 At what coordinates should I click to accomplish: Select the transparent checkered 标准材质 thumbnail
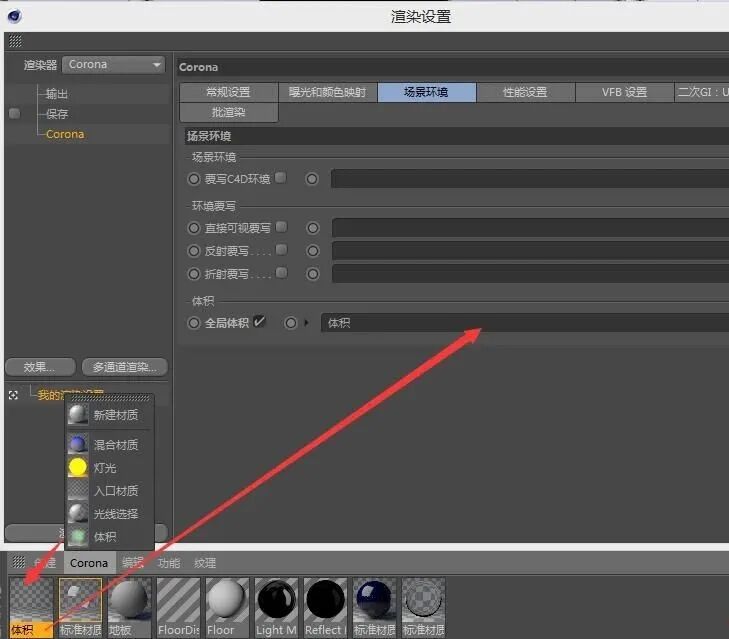coord(424,607)
